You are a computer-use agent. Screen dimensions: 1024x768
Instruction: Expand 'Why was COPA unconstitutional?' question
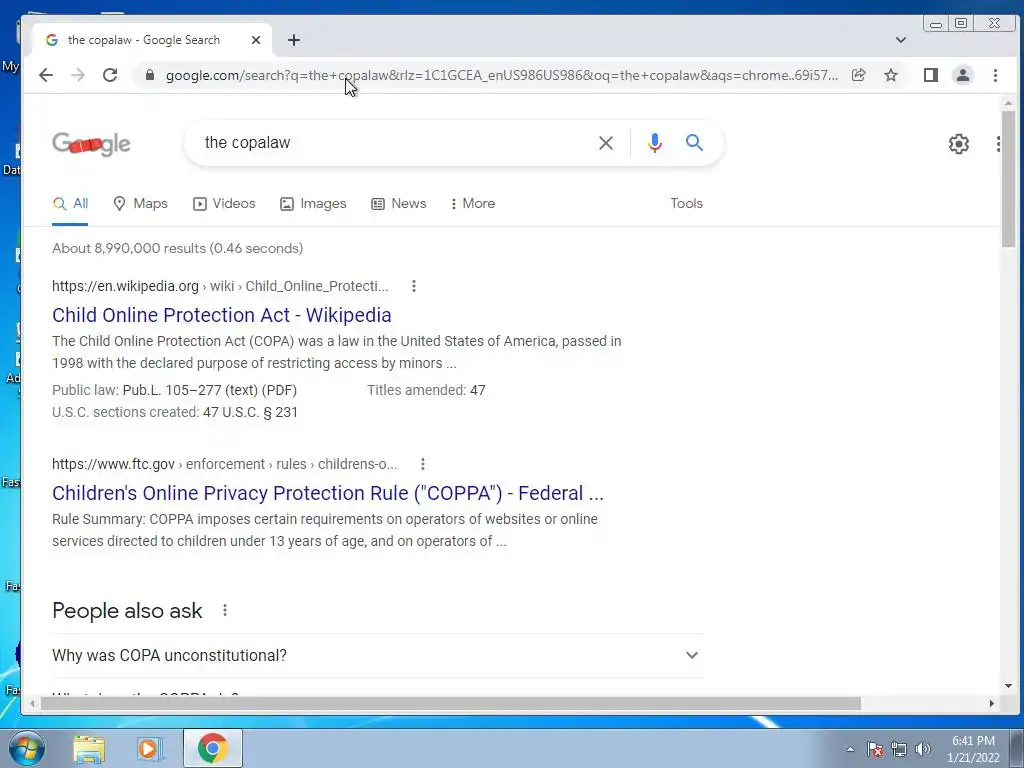point(377,656)
